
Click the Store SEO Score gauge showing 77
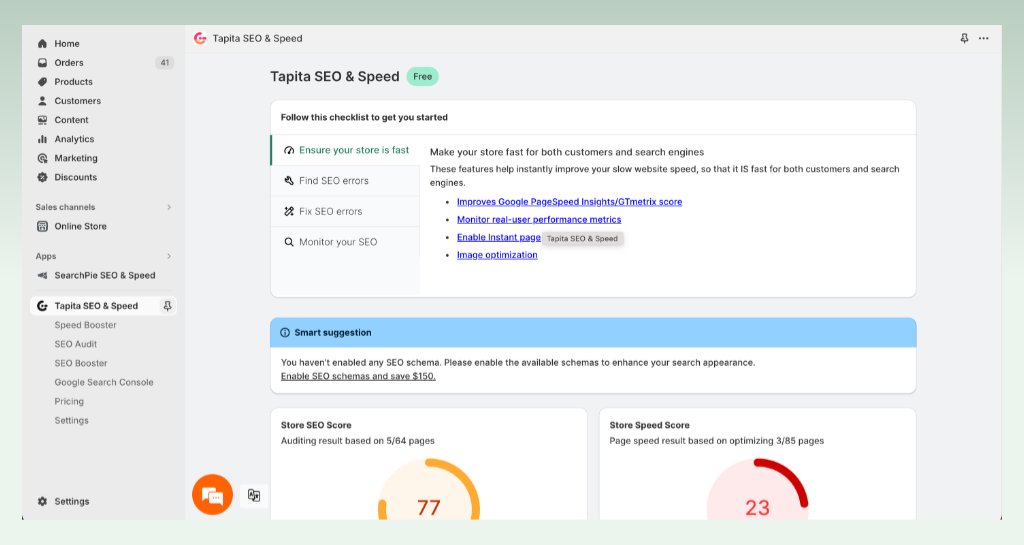(x=429, y=489)
